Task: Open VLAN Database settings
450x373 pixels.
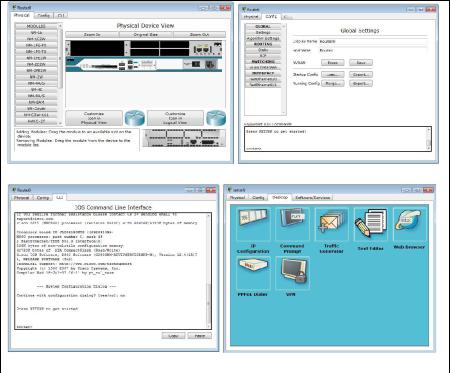Action: click(x=263, y=67)
